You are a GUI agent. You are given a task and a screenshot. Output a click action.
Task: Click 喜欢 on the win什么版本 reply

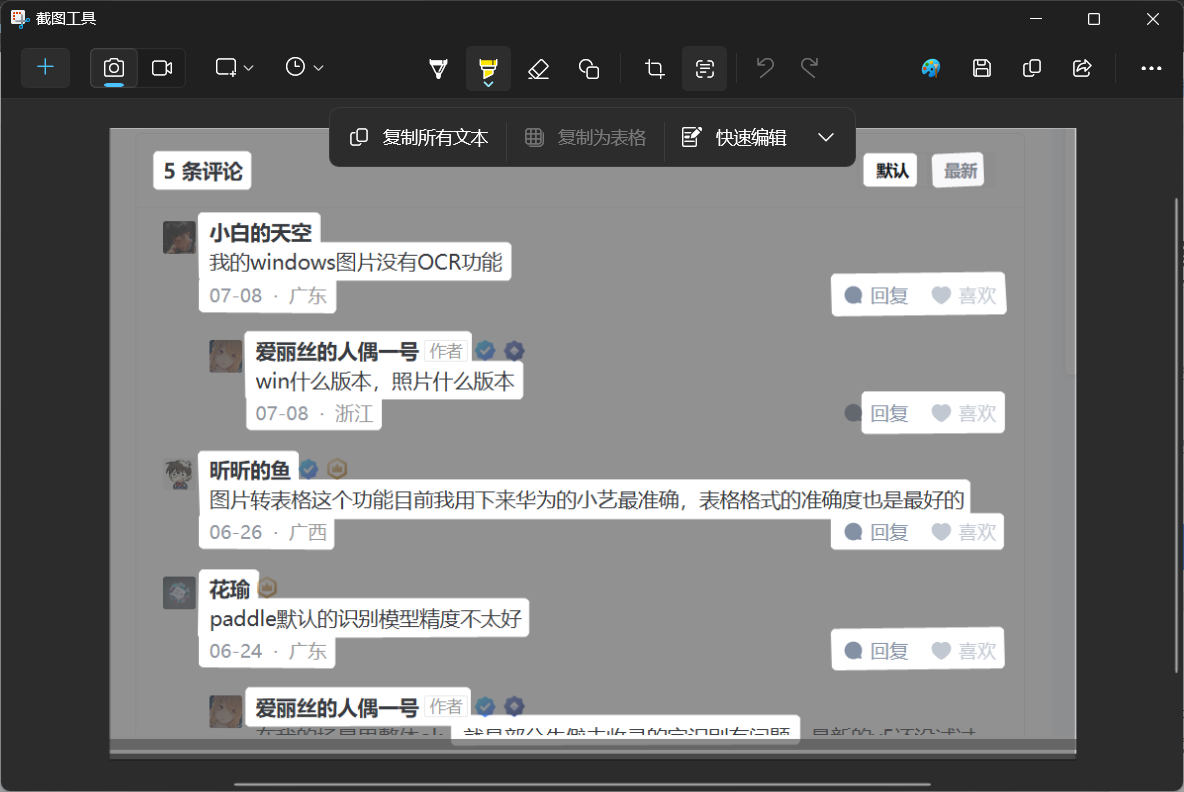964,413
